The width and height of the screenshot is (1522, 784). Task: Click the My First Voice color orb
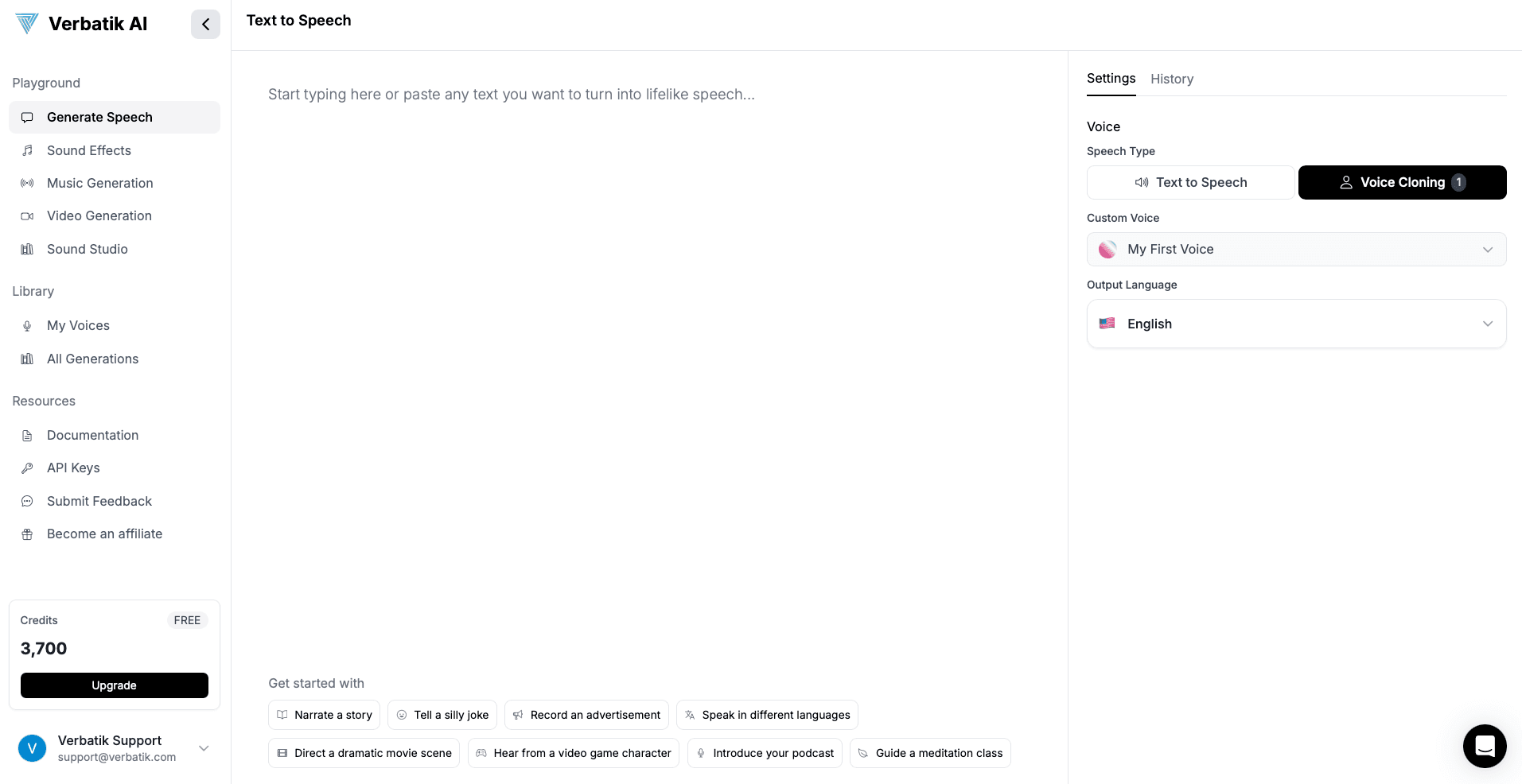pos(1107,249)
